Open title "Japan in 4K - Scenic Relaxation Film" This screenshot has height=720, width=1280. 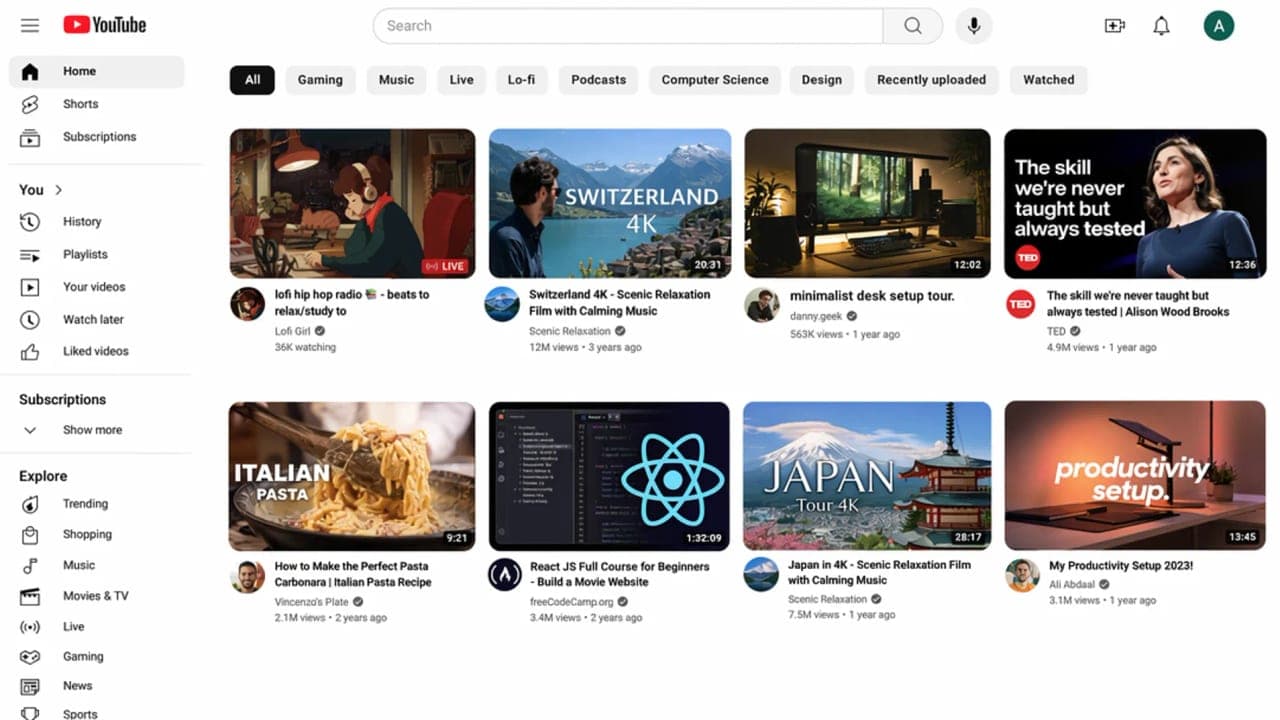879,572
